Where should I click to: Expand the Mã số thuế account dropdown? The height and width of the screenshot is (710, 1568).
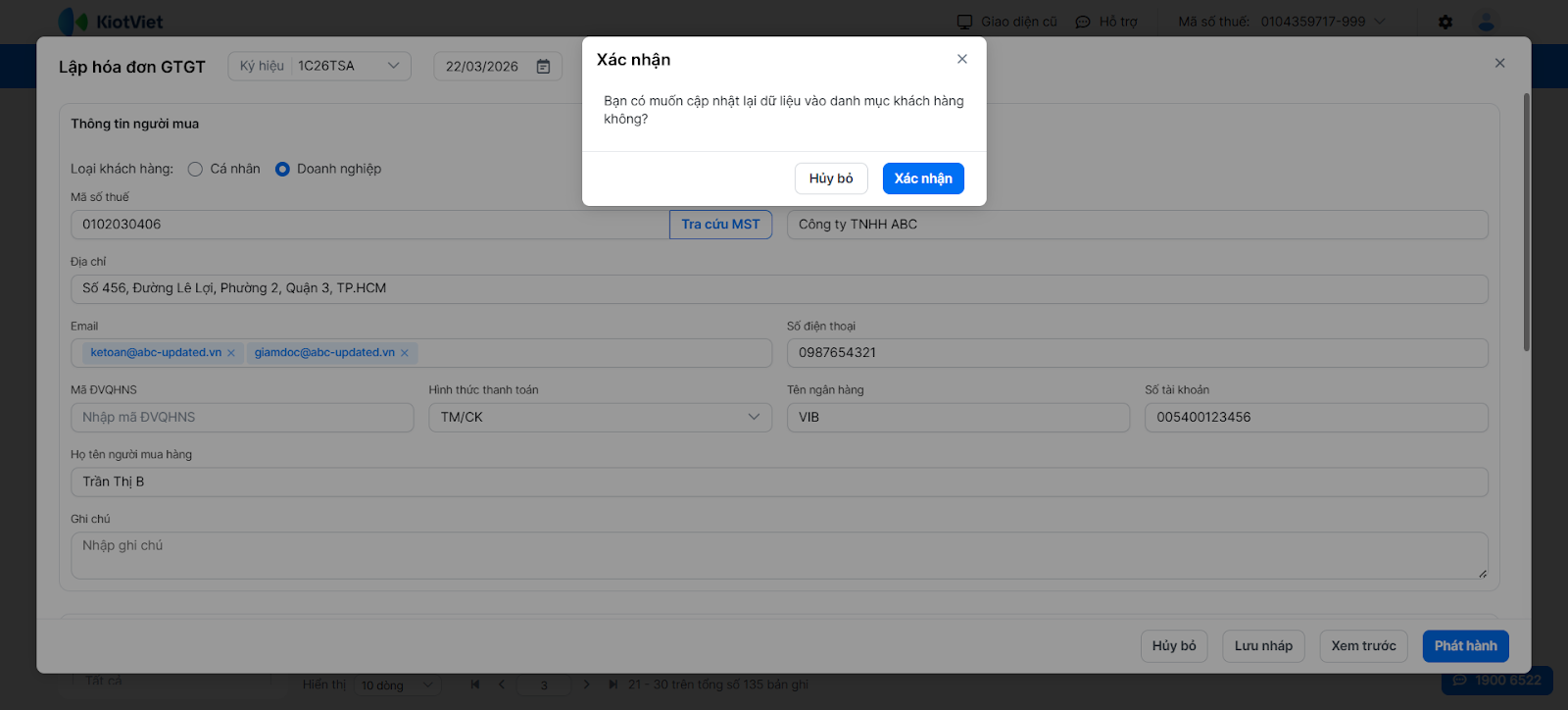click(x=1381, y=22)
